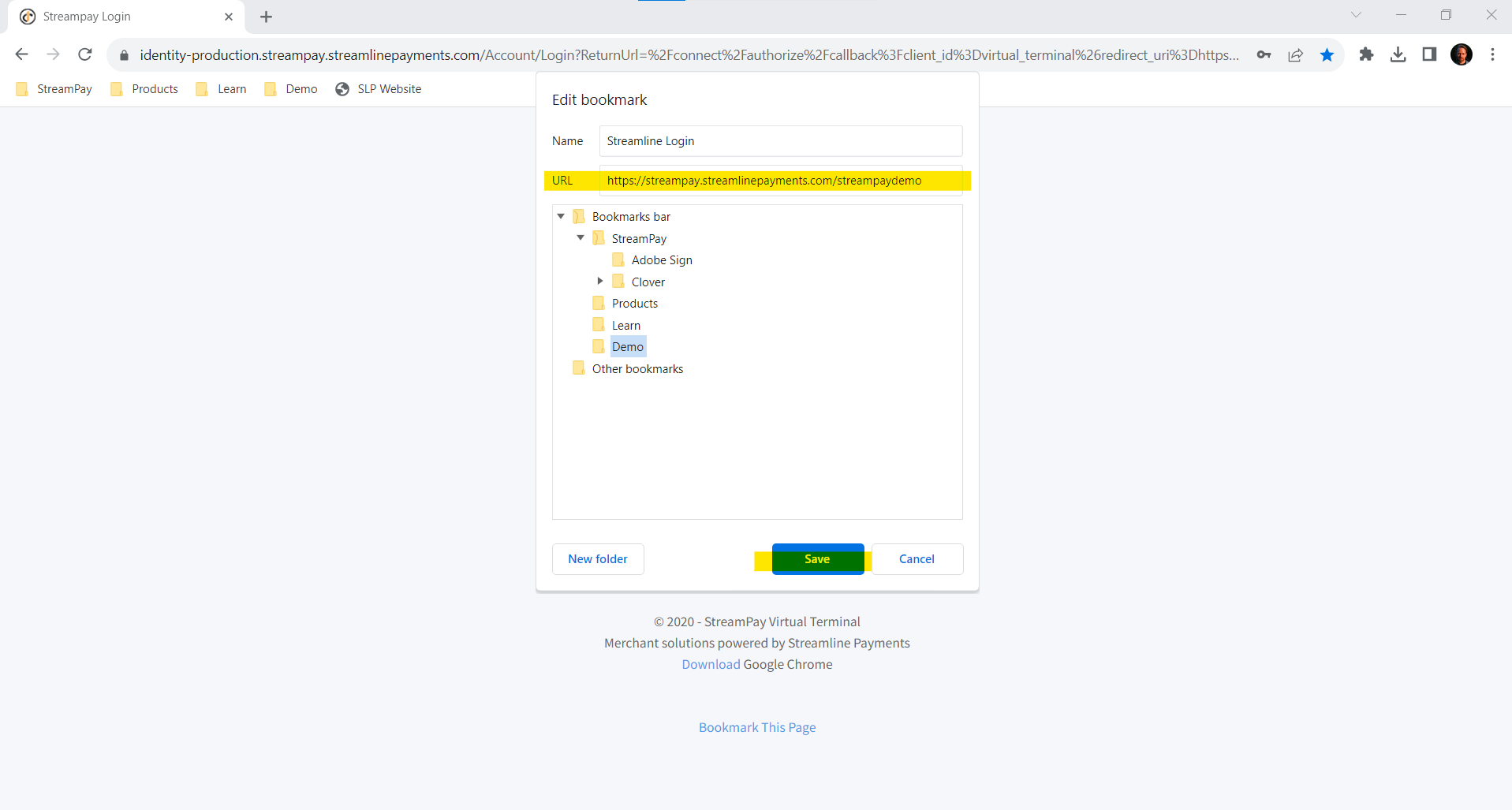Click the share icon in the toolbar
1512x810 pixels.
point(1295,54)
